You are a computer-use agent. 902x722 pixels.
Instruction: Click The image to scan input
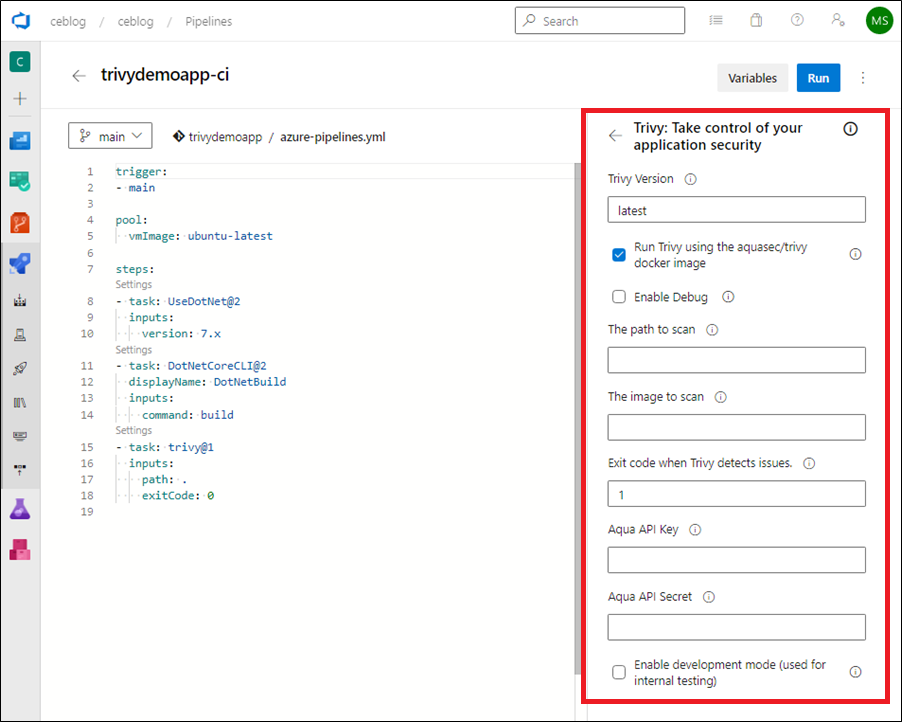(x=736, y=427)
